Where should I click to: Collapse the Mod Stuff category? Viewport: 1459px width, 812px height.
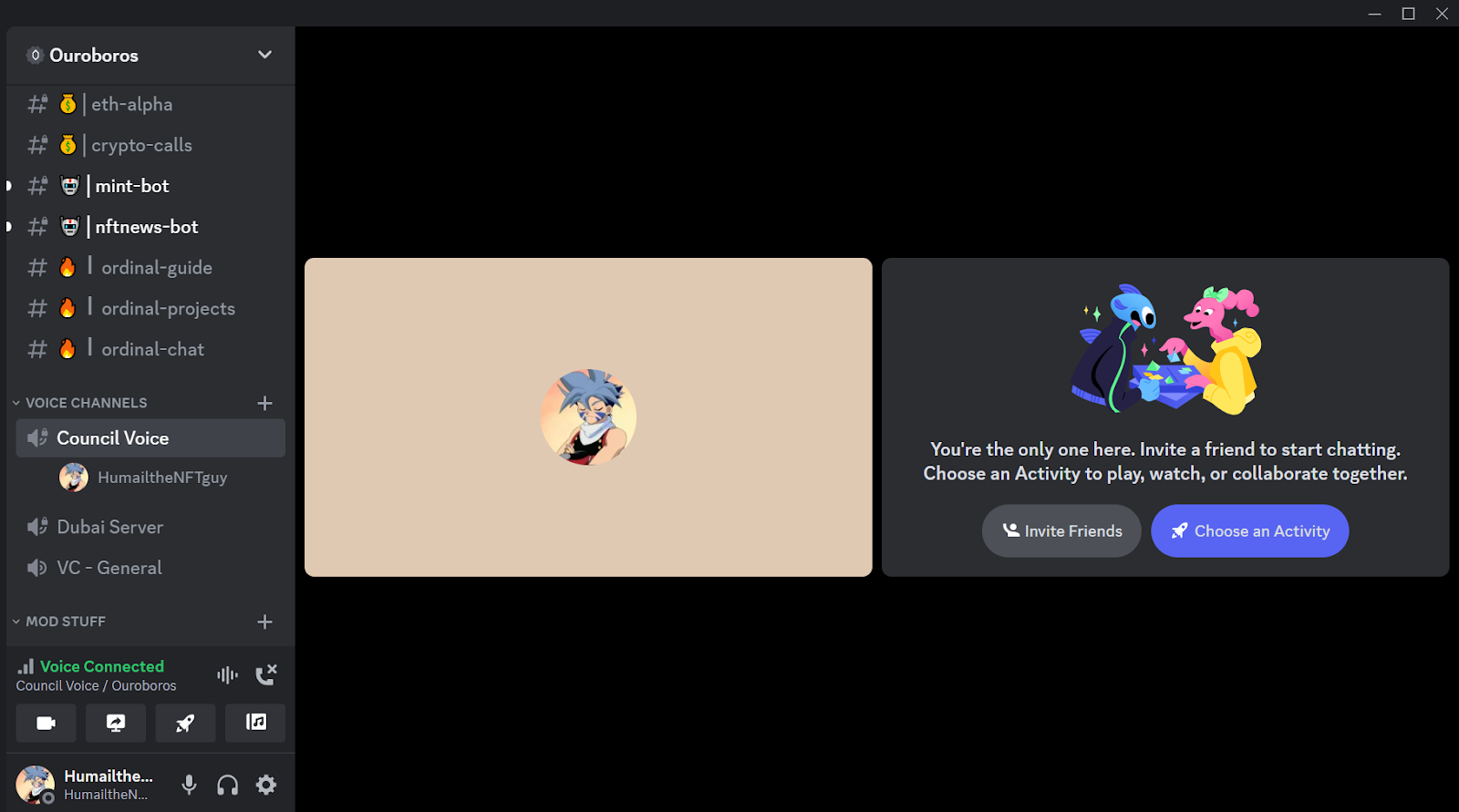tap(66, 622)
